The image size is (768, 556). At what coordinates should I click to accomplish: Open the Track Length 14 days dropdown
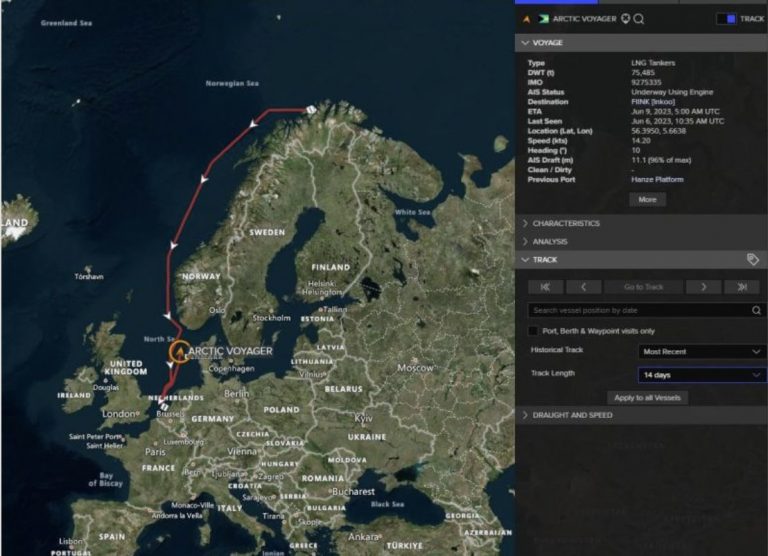(x=702, y=375)
